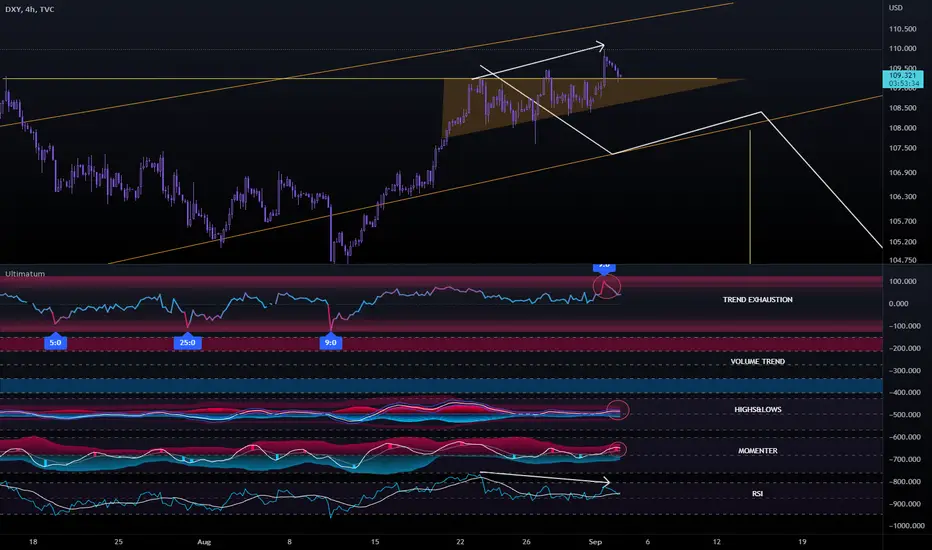Screen dimensions: 932x550
Task: Click the 12 date on time axis
Action: point(717,542)
